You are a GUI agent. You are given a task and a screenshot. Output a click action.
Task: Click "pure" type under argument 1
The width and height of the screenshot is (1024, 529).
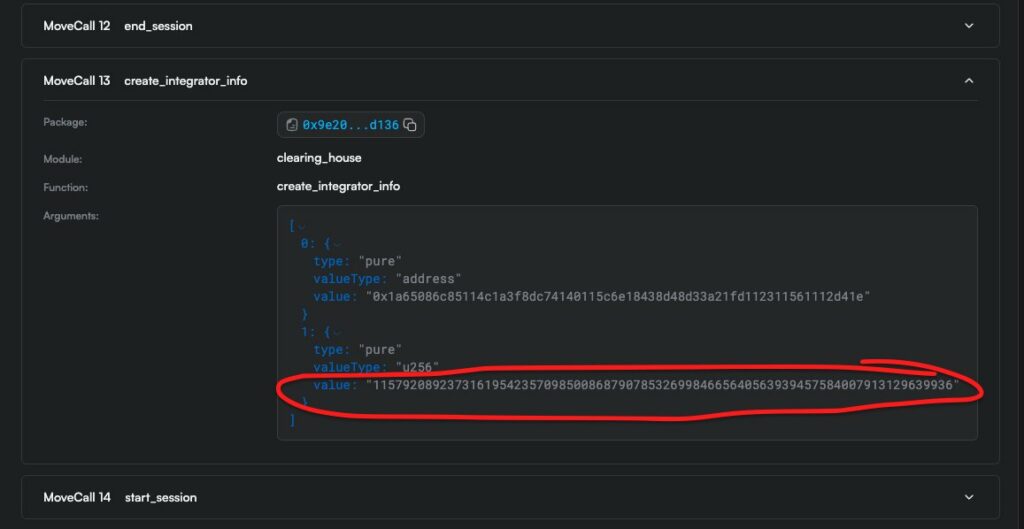click(380, 350)
